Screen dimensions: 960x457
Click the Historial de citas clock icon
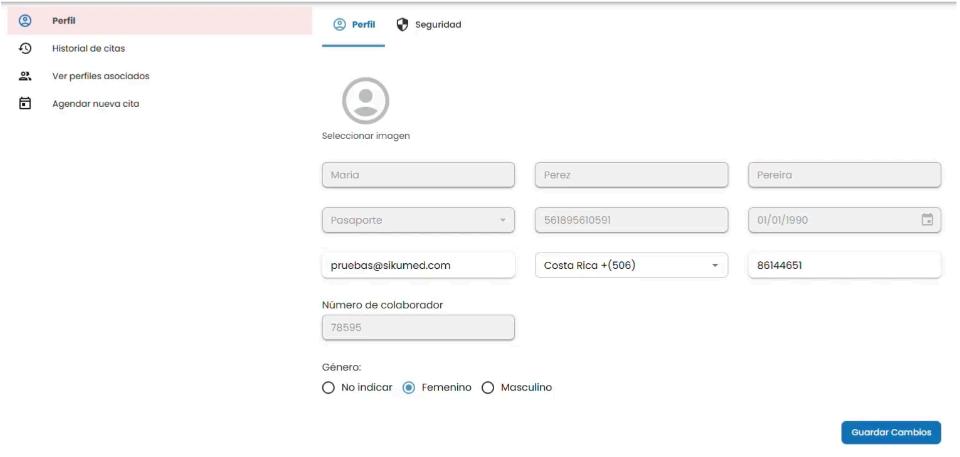point(24,48)
